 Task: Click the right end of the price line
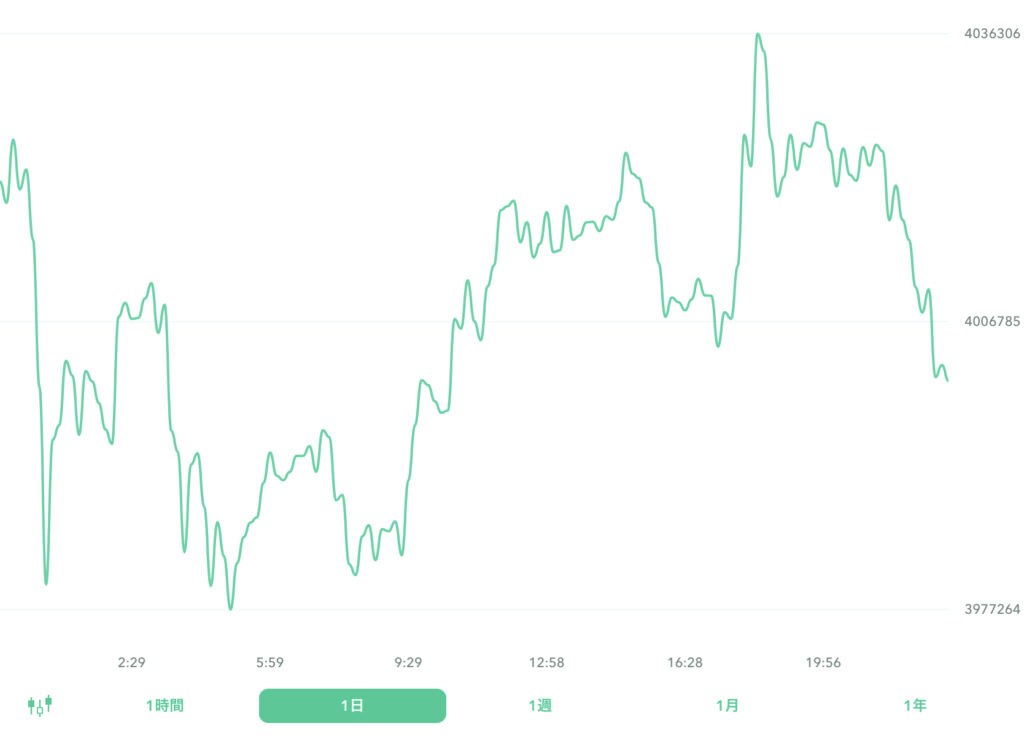point(947,381)
